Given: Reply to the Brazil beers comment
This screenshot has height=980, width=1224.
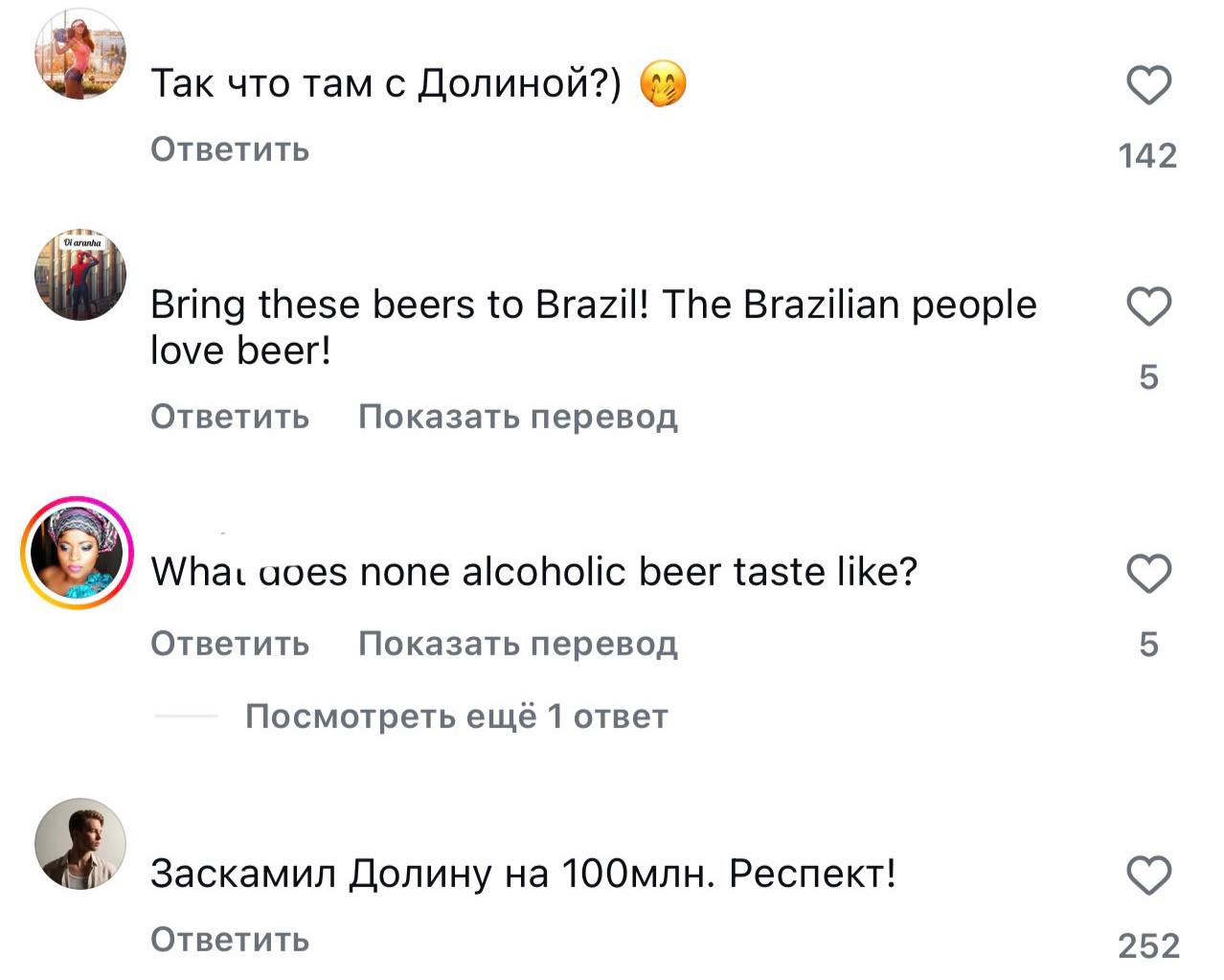Looking at the screenshot, I should 230,417.
